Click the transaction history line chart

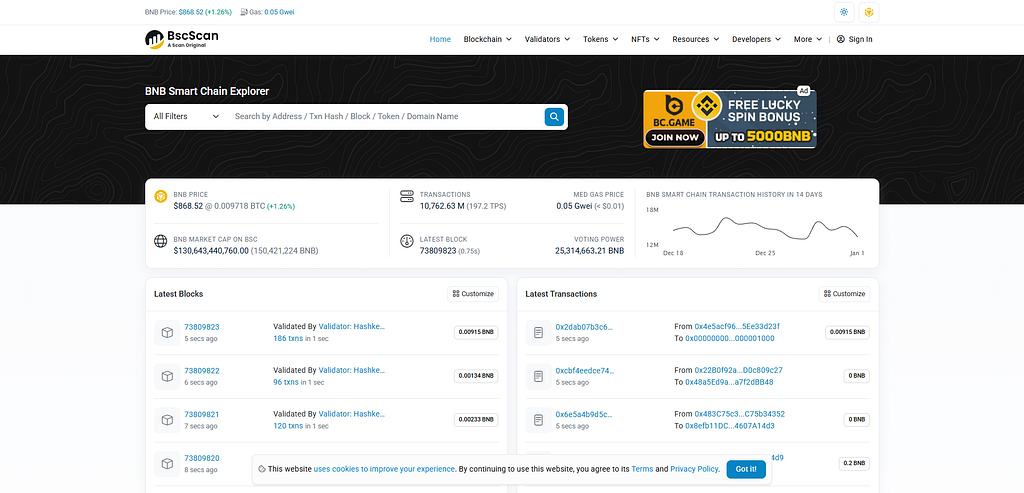[765, 229]
